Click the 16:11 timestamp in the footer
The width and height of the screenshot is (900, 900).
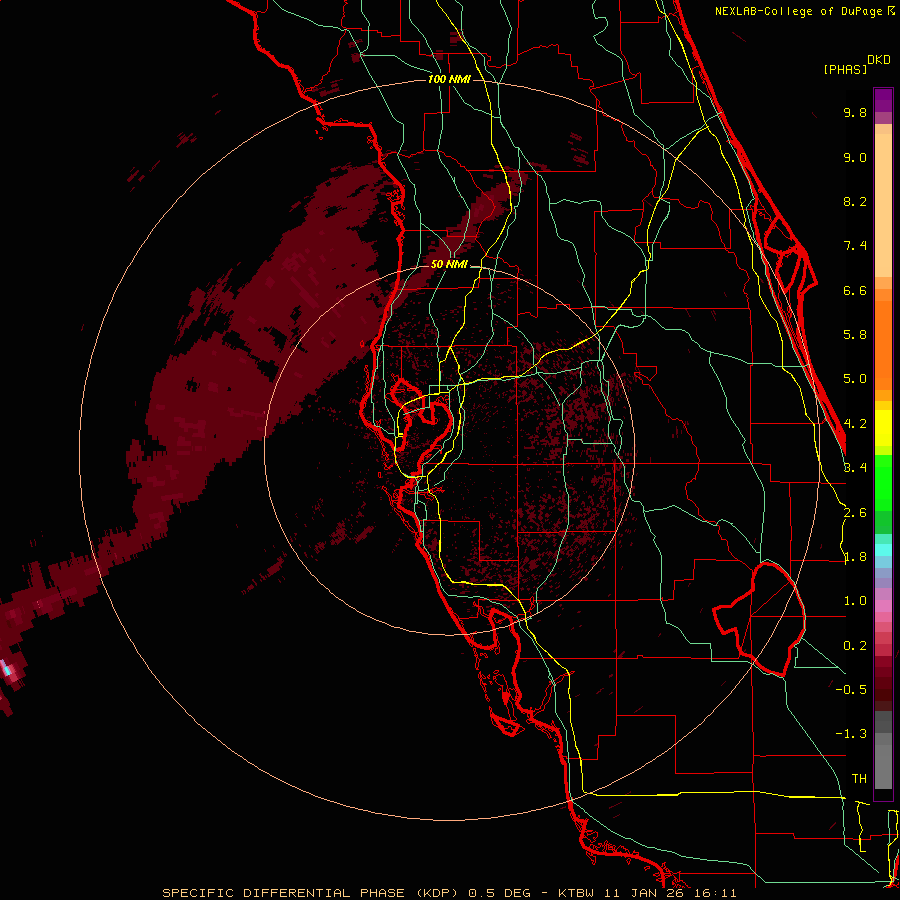point(716,893)
